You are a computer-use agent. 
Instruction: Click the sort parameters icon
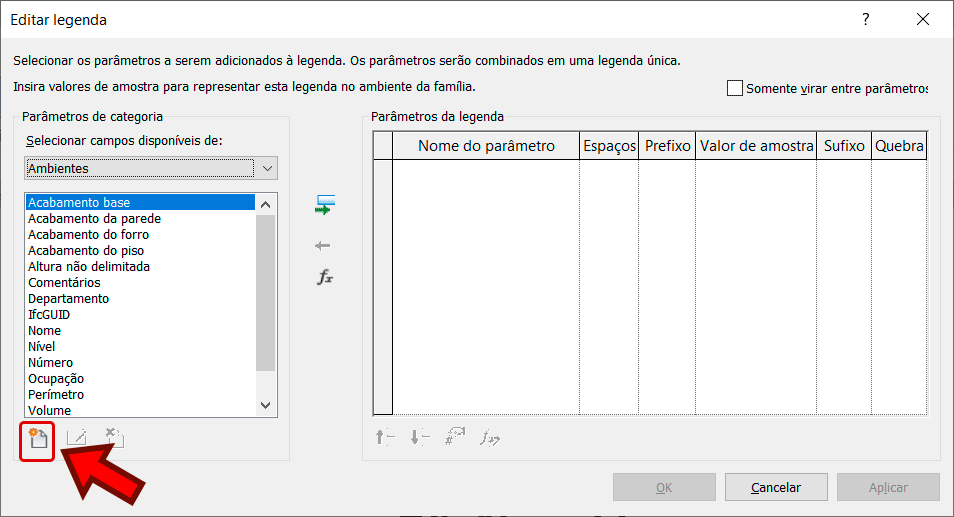tap(455, 437)
